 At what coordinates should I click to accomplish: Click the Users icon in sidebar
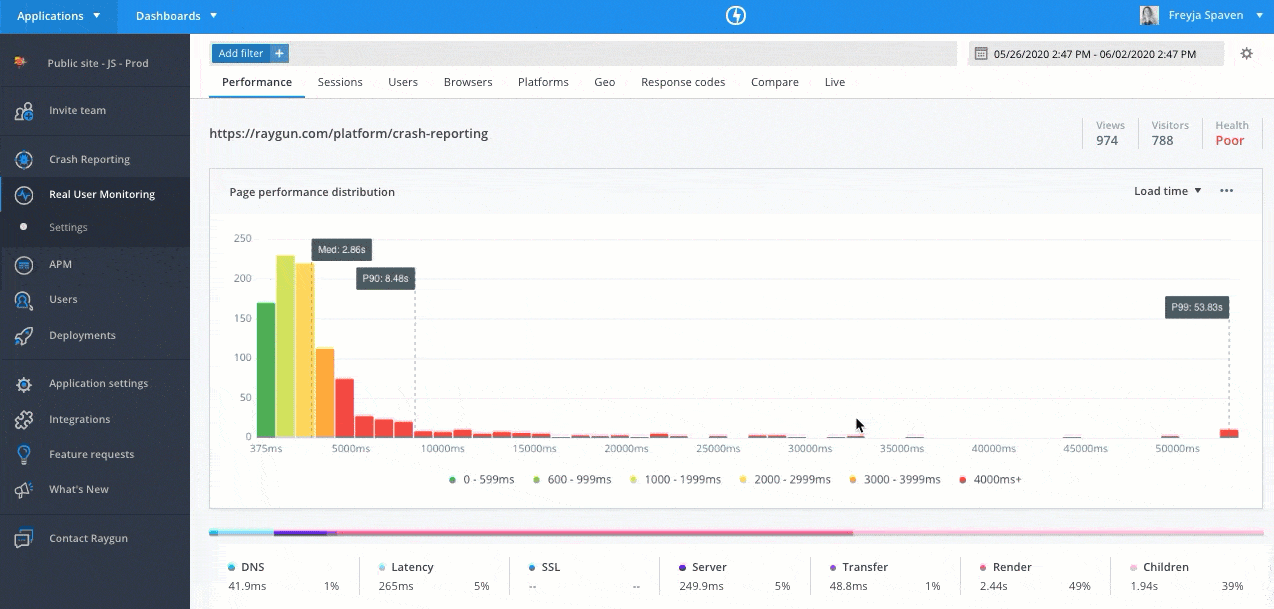point(24,300)
